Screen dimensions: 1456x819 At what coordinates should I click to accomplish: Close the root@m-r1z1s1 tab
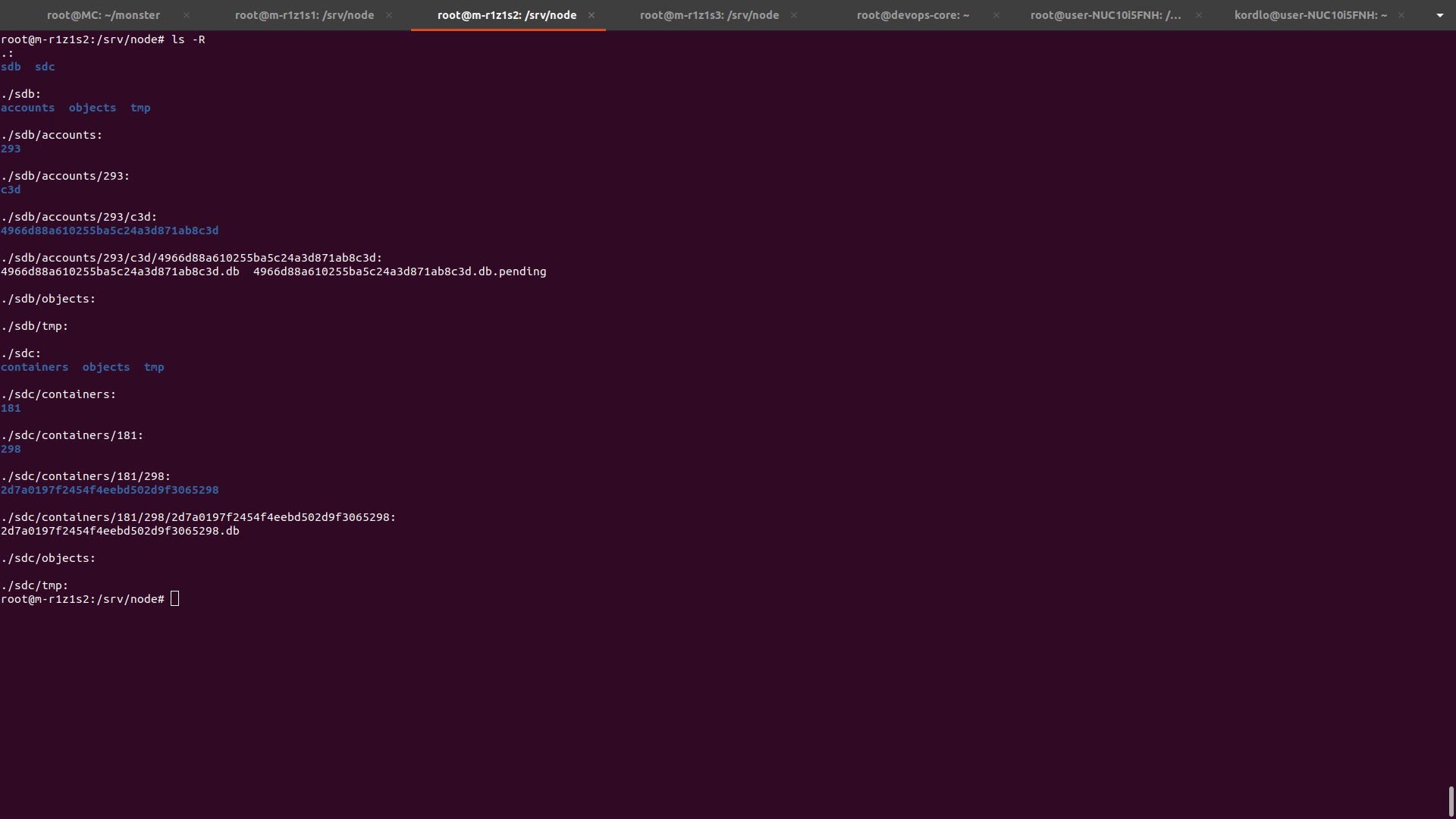coord(389,15)
